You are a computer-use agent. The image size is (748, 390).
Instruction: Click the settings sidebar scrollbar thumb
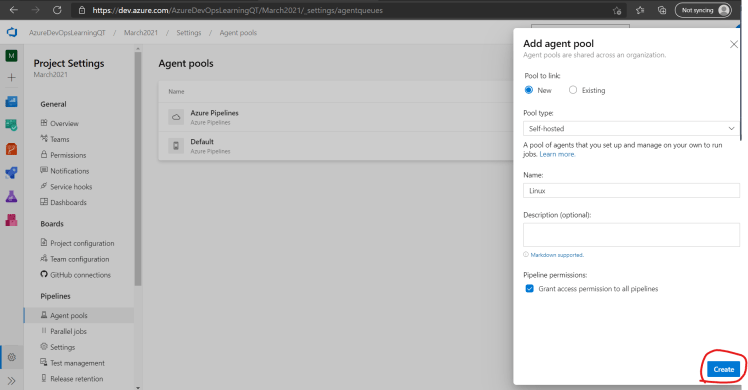[x=138, y=169]
